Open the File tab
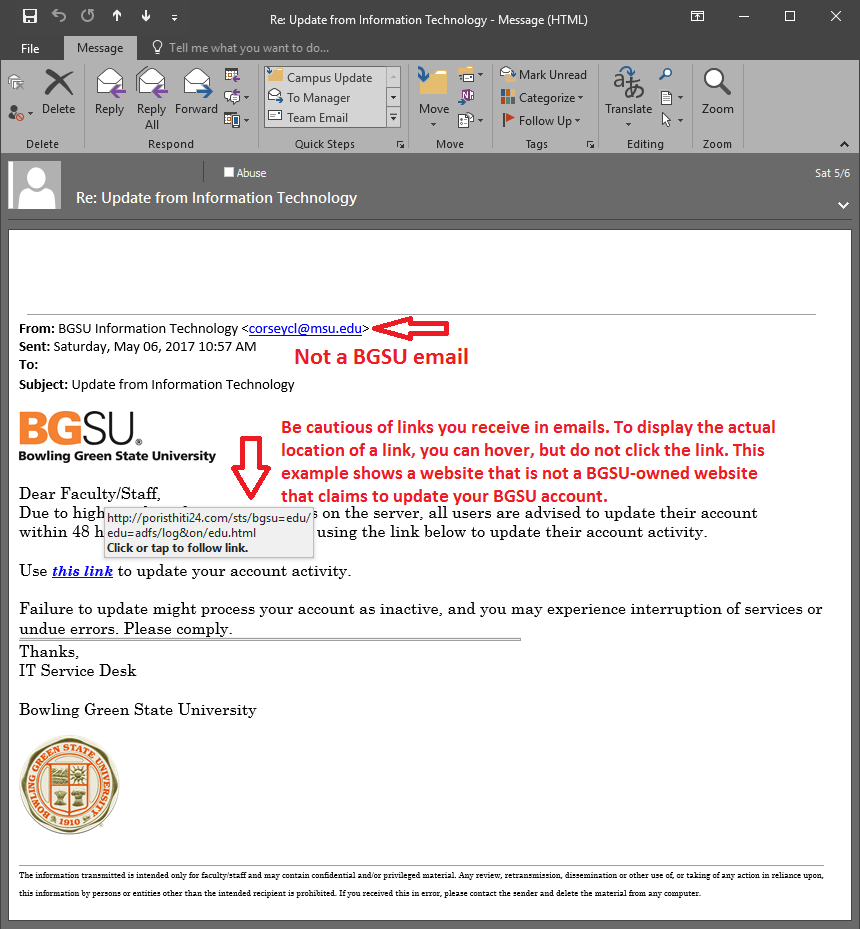 point(30,48)
